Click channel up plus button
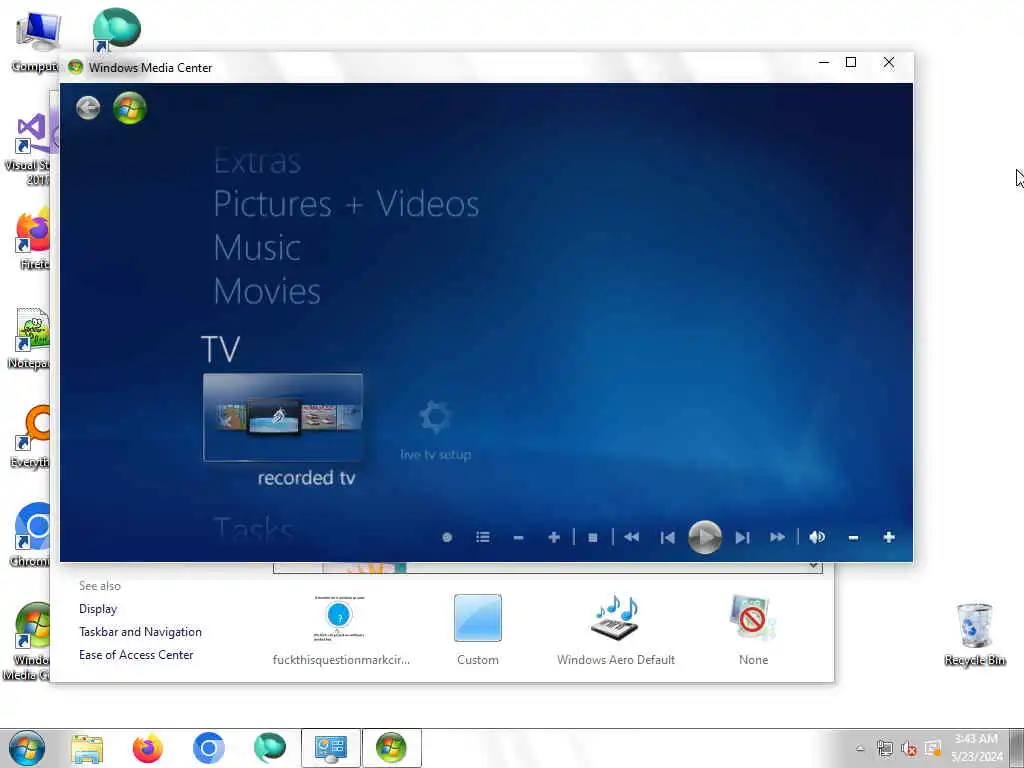The width and height of the screenshot is (1024, 768). [x=554, y=537]
